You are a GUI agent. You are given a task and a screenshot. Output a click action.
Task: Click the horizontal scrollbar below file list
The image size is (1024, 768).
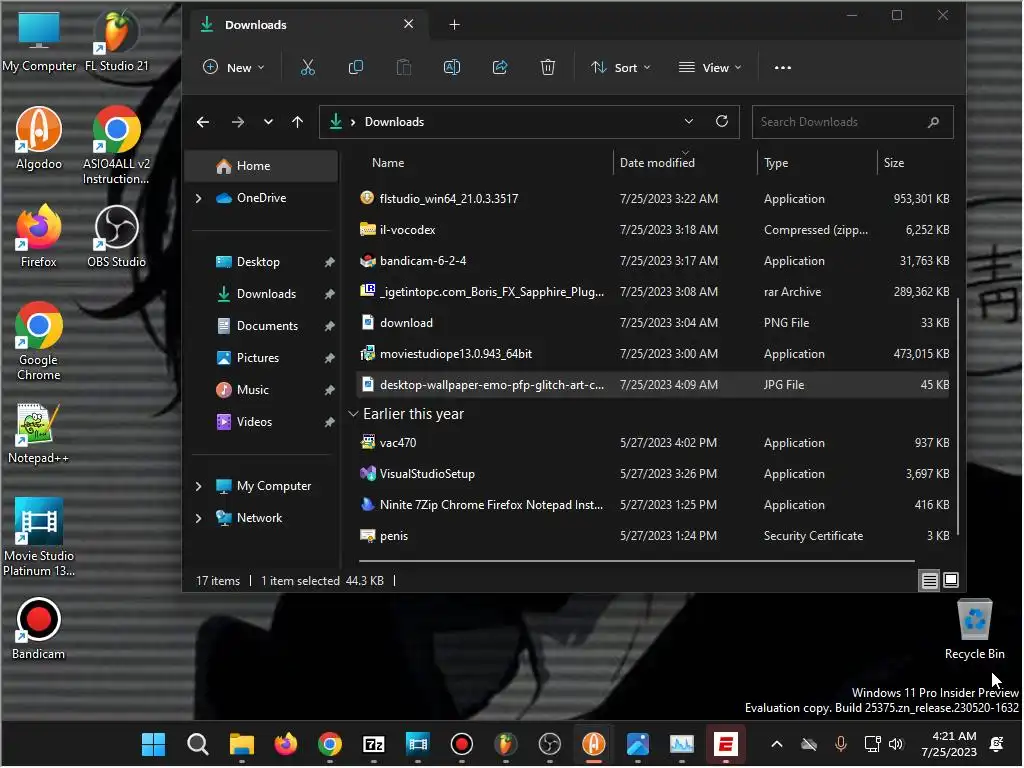[x=637, y=560]
